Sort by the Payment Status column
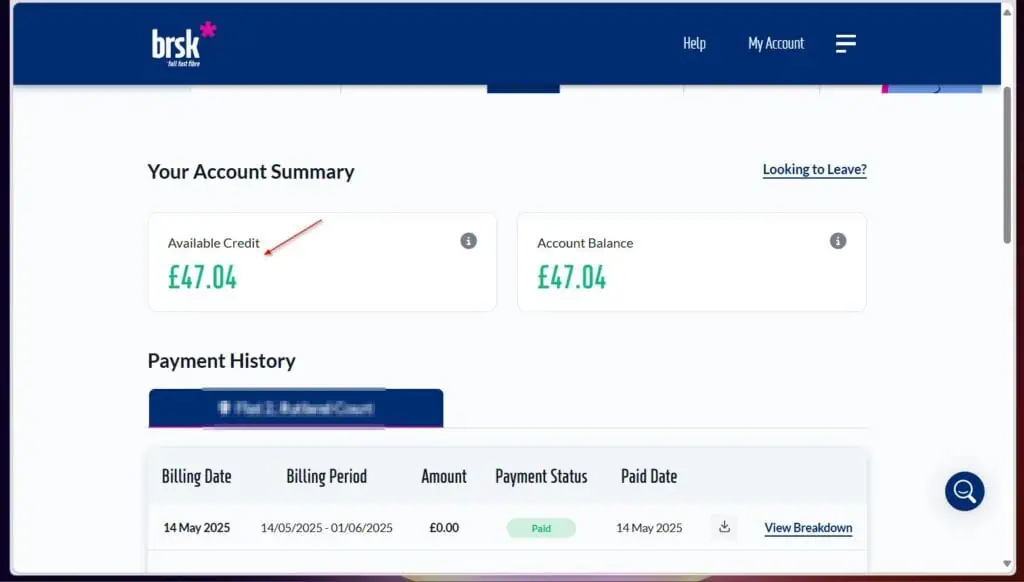 point(540,476)
